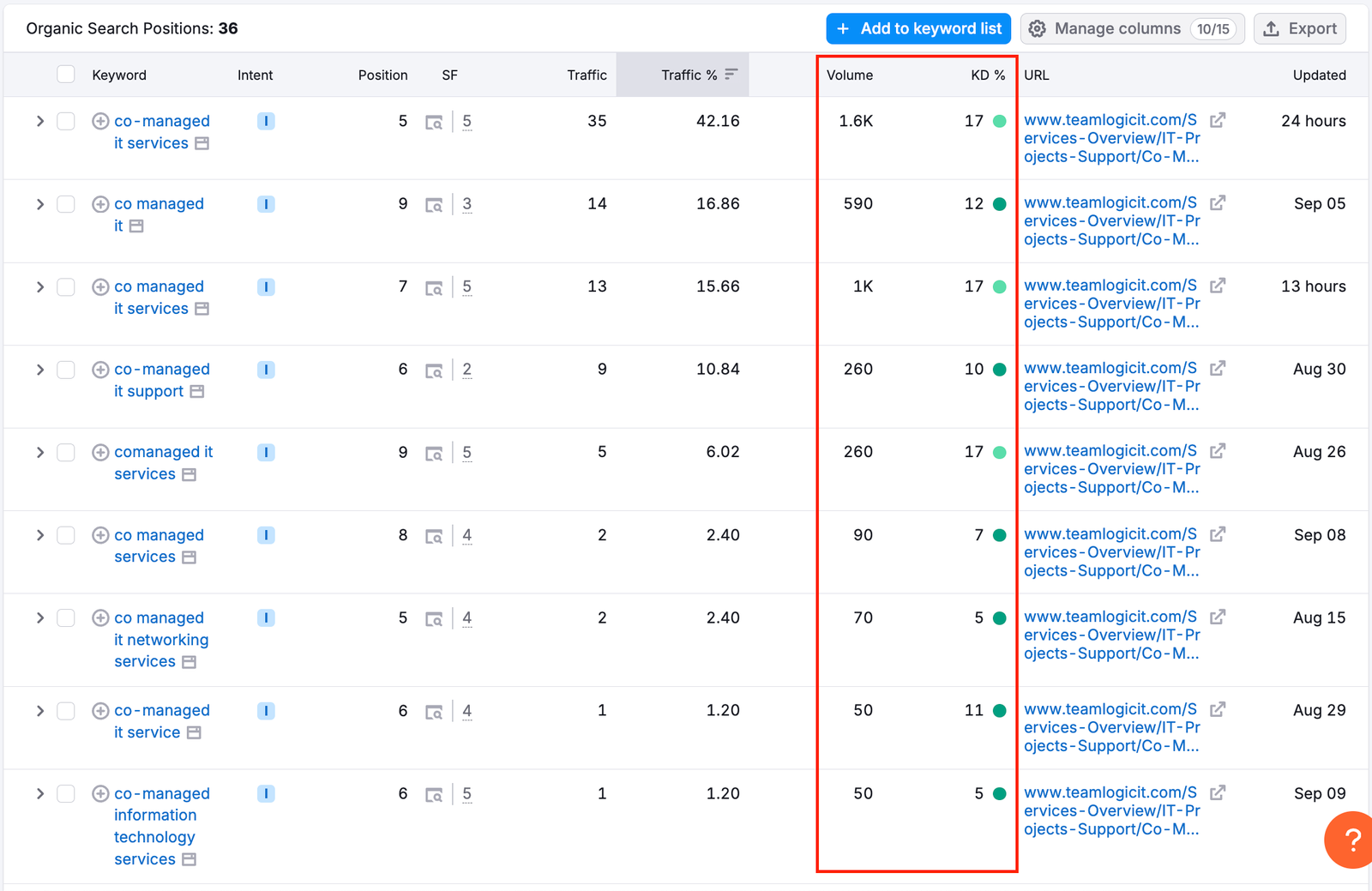Open external link icon for 'co managed services' URL
The width and height of the screenshot is (1372, 891).
point(1218,534)
